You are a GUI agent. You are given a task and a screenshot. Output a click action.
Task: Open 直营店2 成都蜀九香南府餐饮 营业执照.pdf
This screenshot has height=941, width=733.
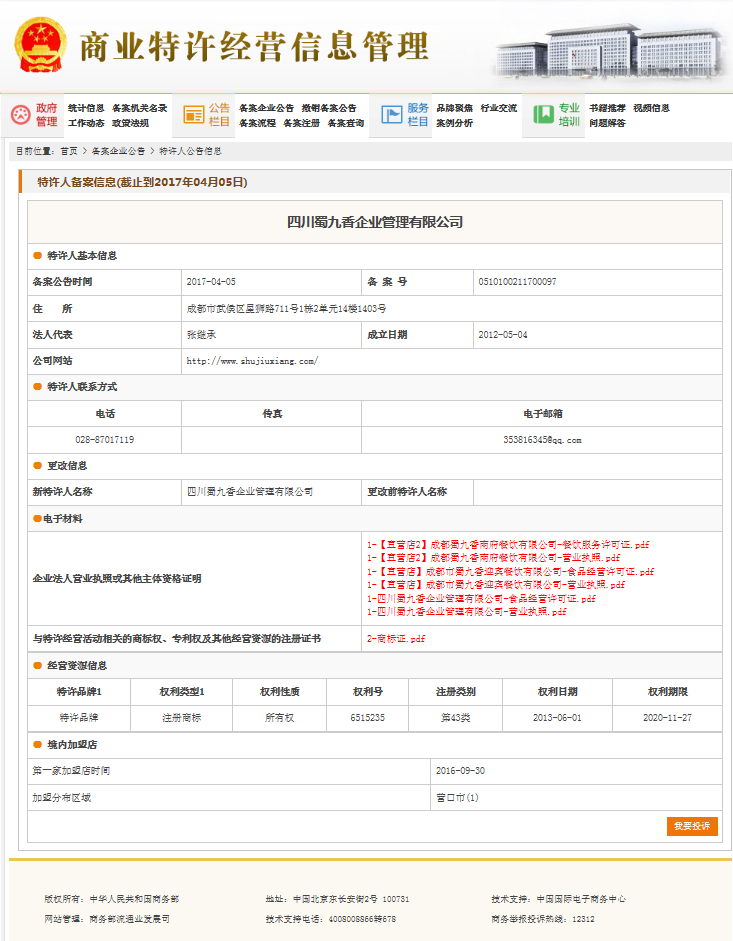click(x=493, y=558)
